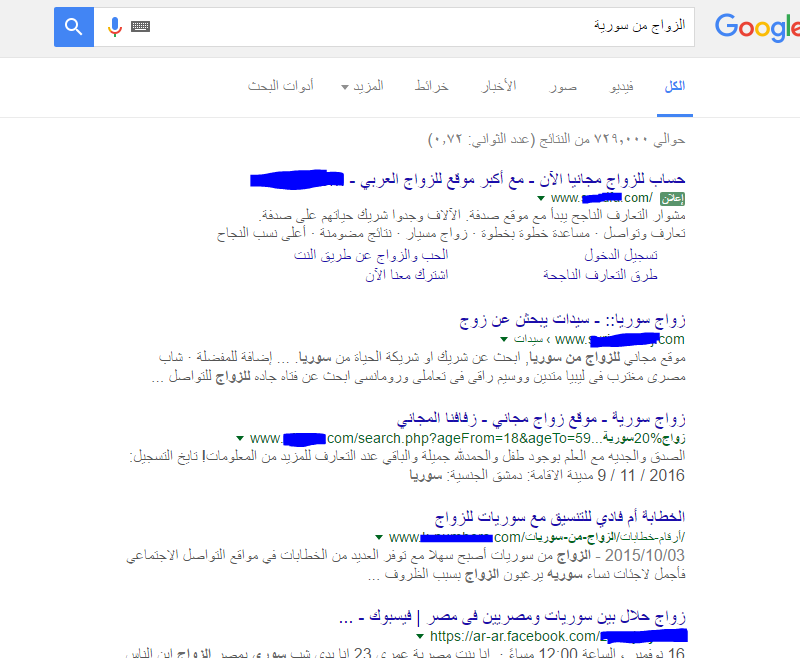Expand the facebook.com result URL arrow
The image size is (800, 658).
pos(422,635)
